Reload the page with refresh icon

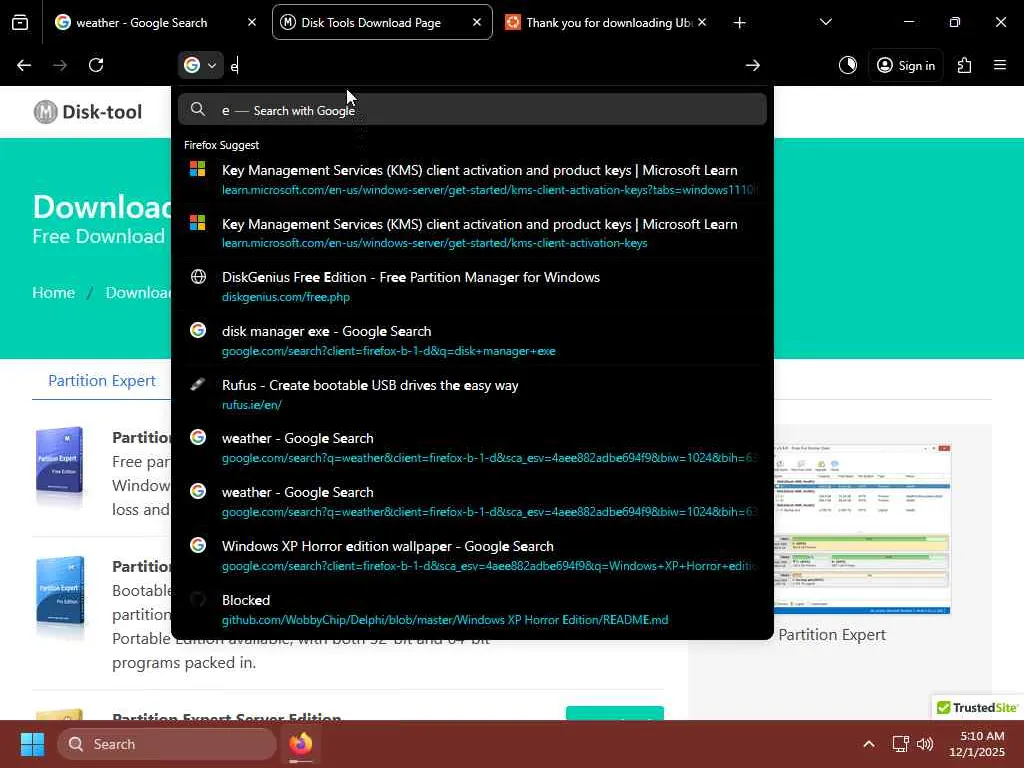(x=96, y=65)
